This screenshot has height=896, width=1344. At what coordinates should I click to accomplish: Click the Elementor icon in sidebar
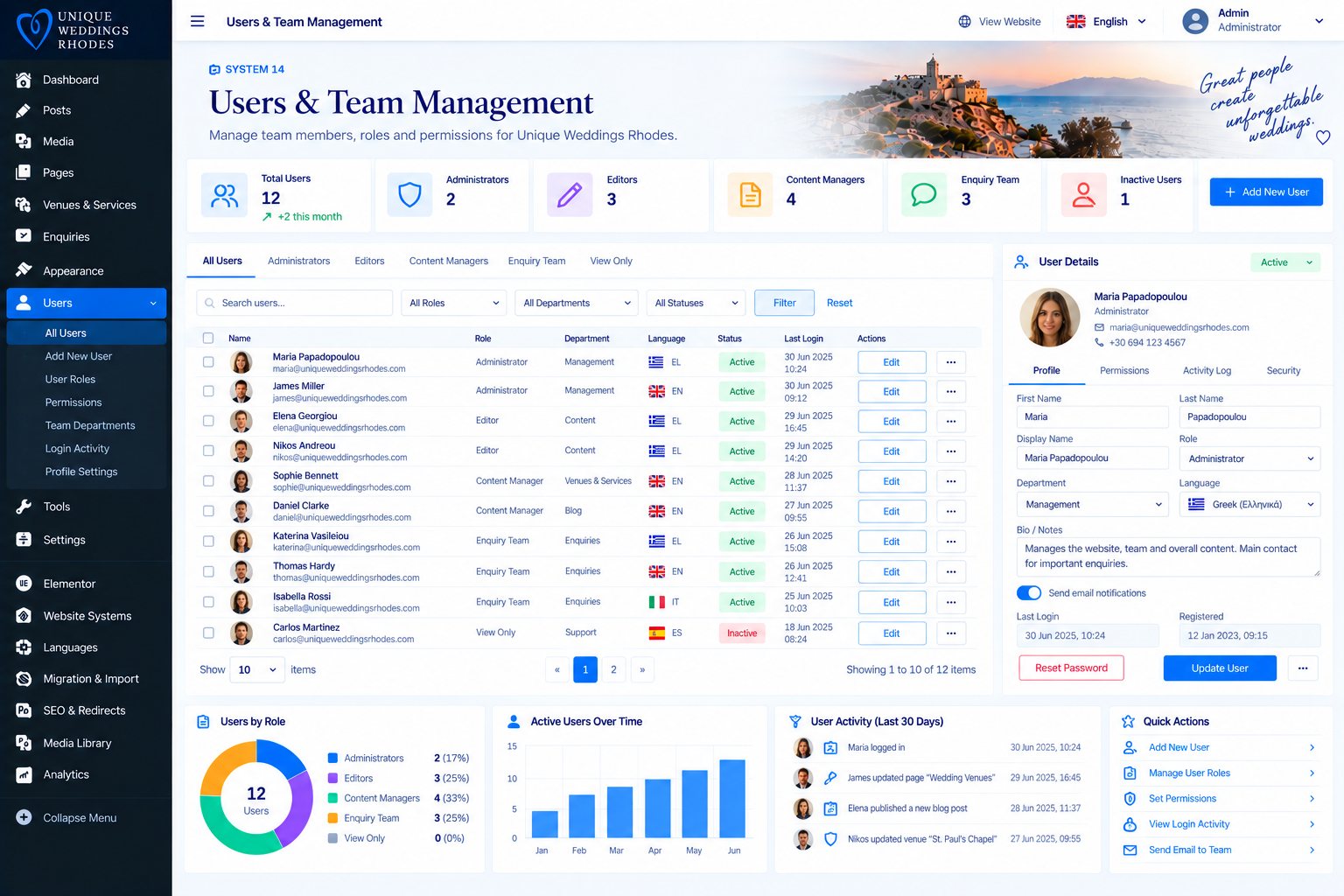[24, 584]
